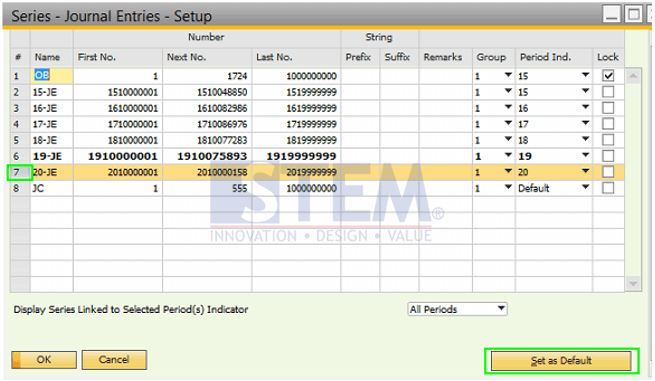Click the OB name field
This screenshot has height=381, width=655.
click(x=52, y=76)
